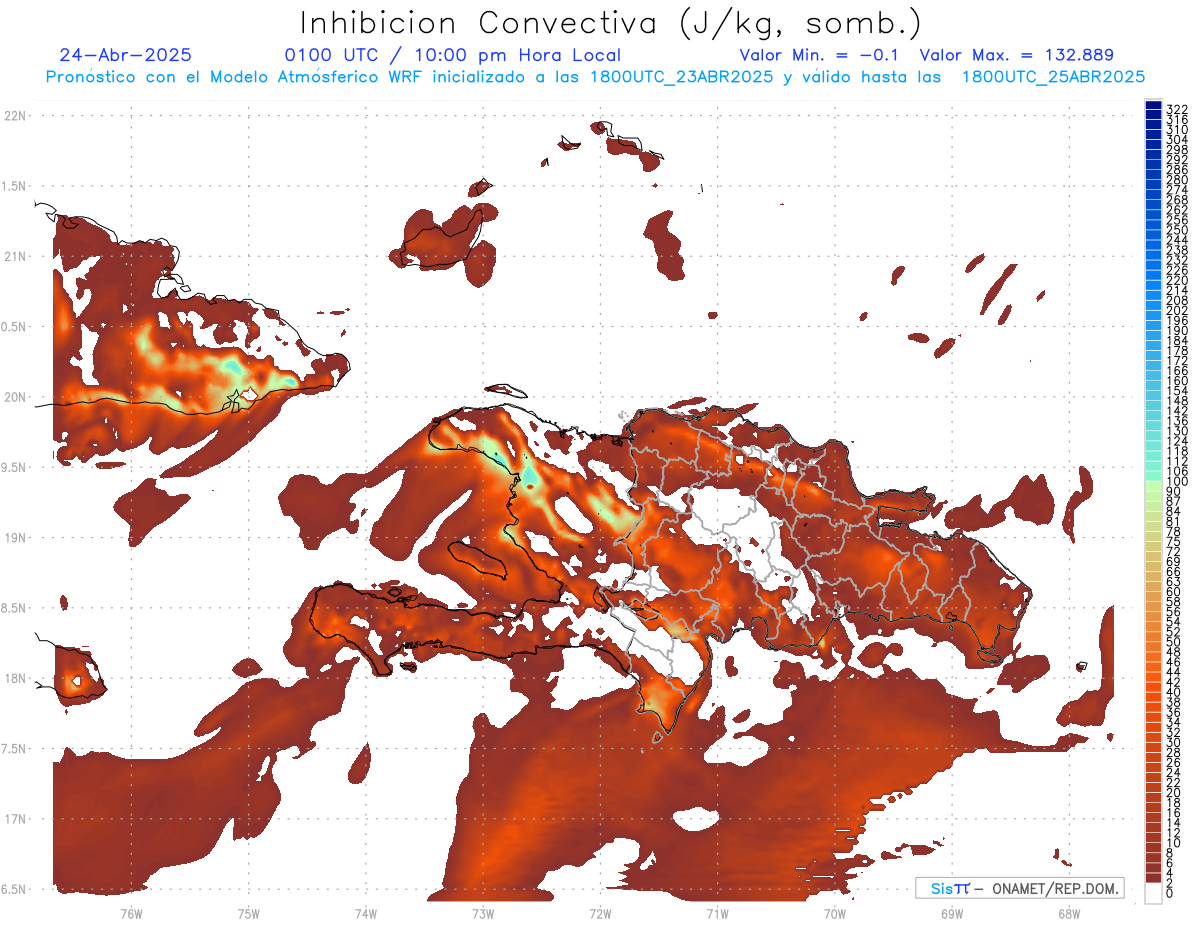Click the 72W longitude label
The image size is (1200, 927).
pyautogui.click(x=600, y=913)
